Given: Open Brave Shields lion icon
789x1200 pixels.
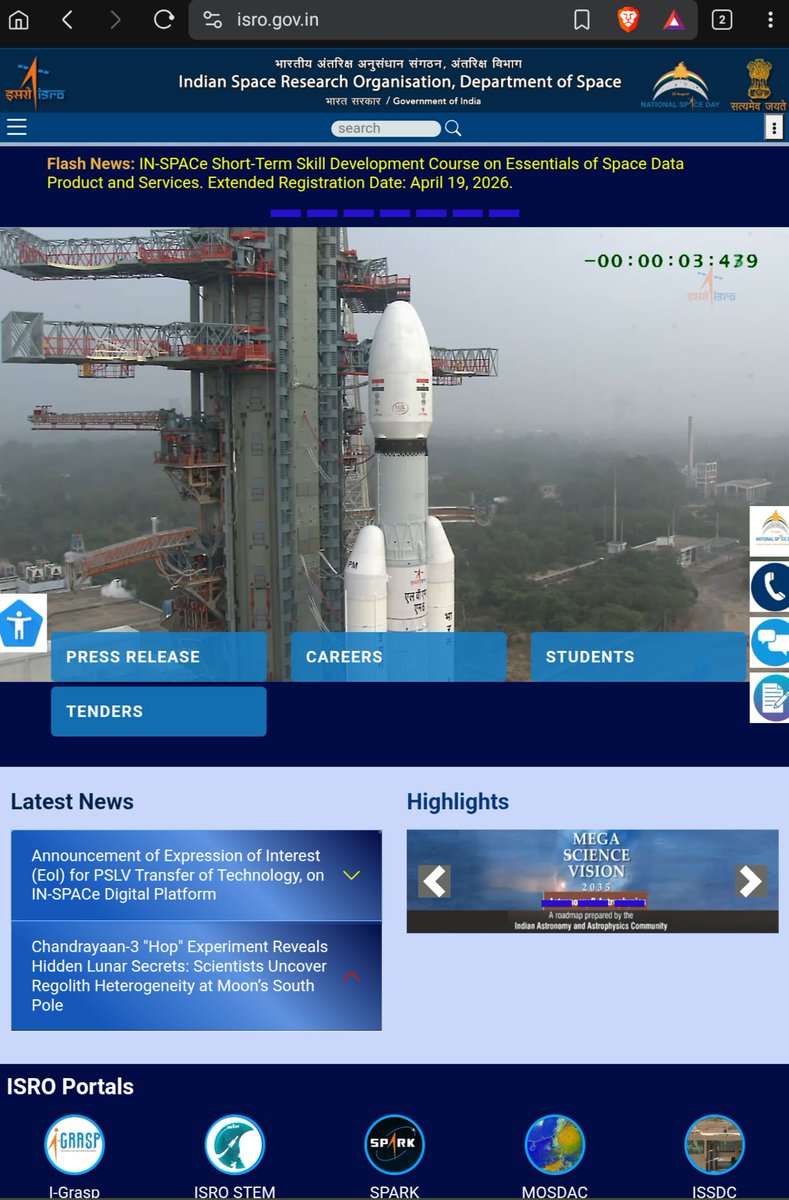Looking at the screenshot, I should (628, 19).
